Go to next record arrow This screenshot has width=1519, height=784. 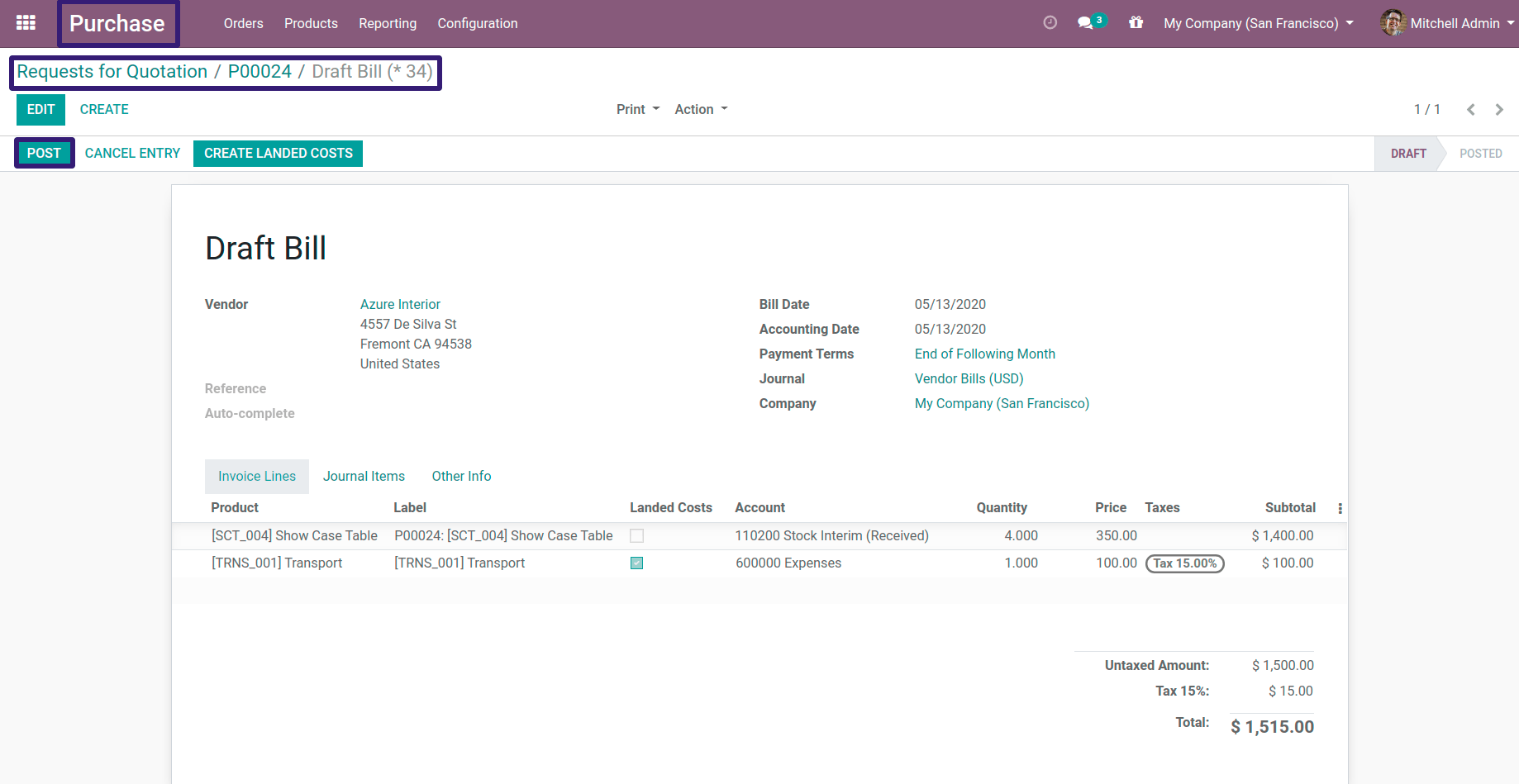[1499, 110]
